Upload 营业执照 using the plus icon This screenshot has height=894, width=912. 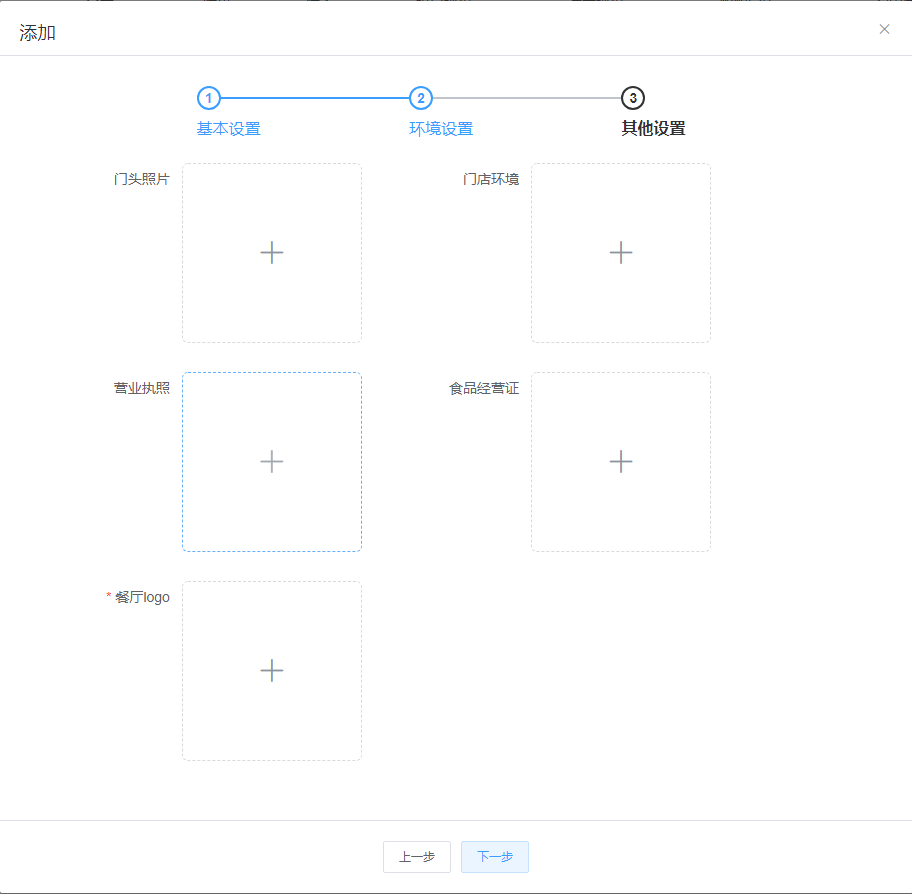point(272,462)
